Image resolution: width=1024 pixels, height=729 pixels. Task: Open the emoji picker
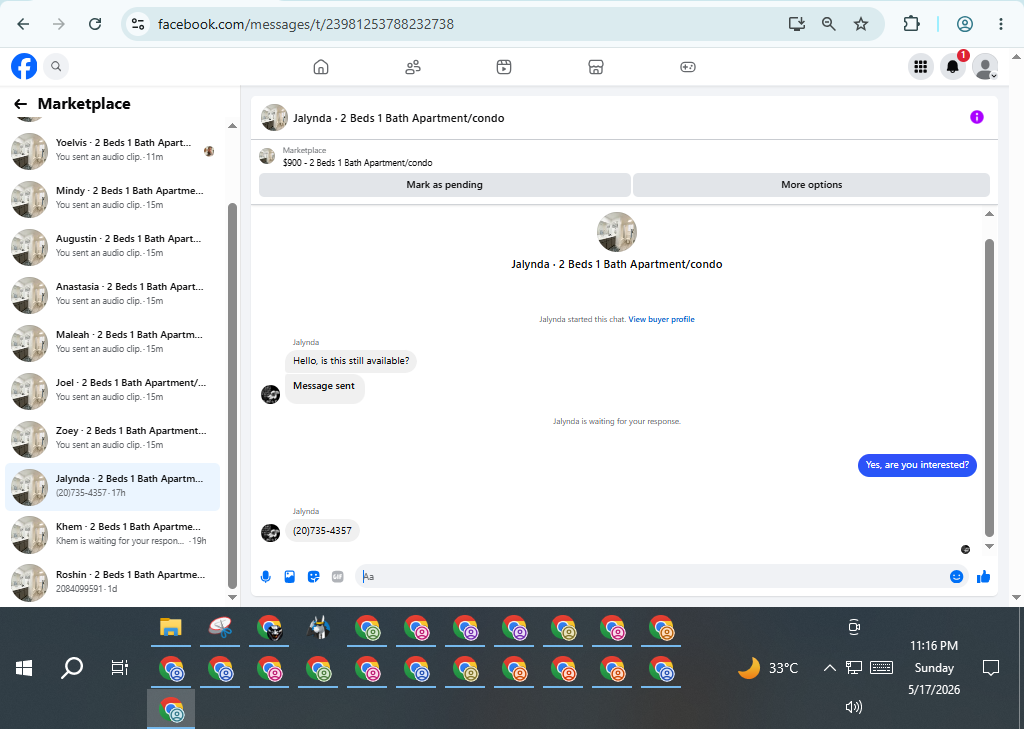pos(957,577)
